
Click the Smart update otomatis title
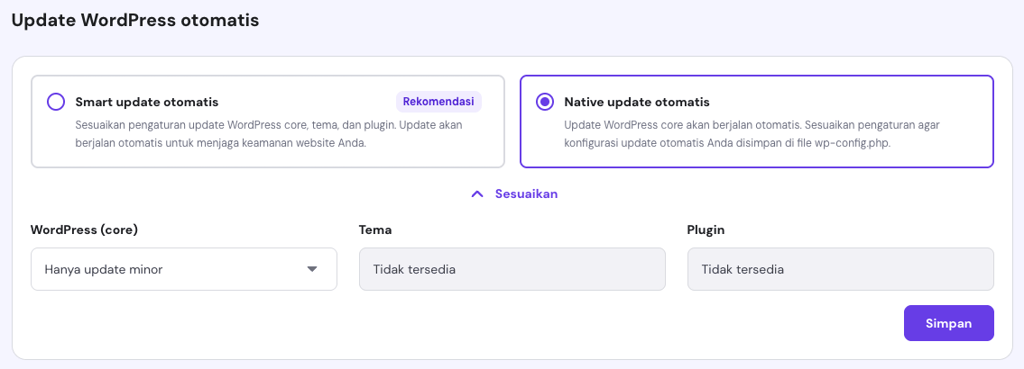(147, 103)
